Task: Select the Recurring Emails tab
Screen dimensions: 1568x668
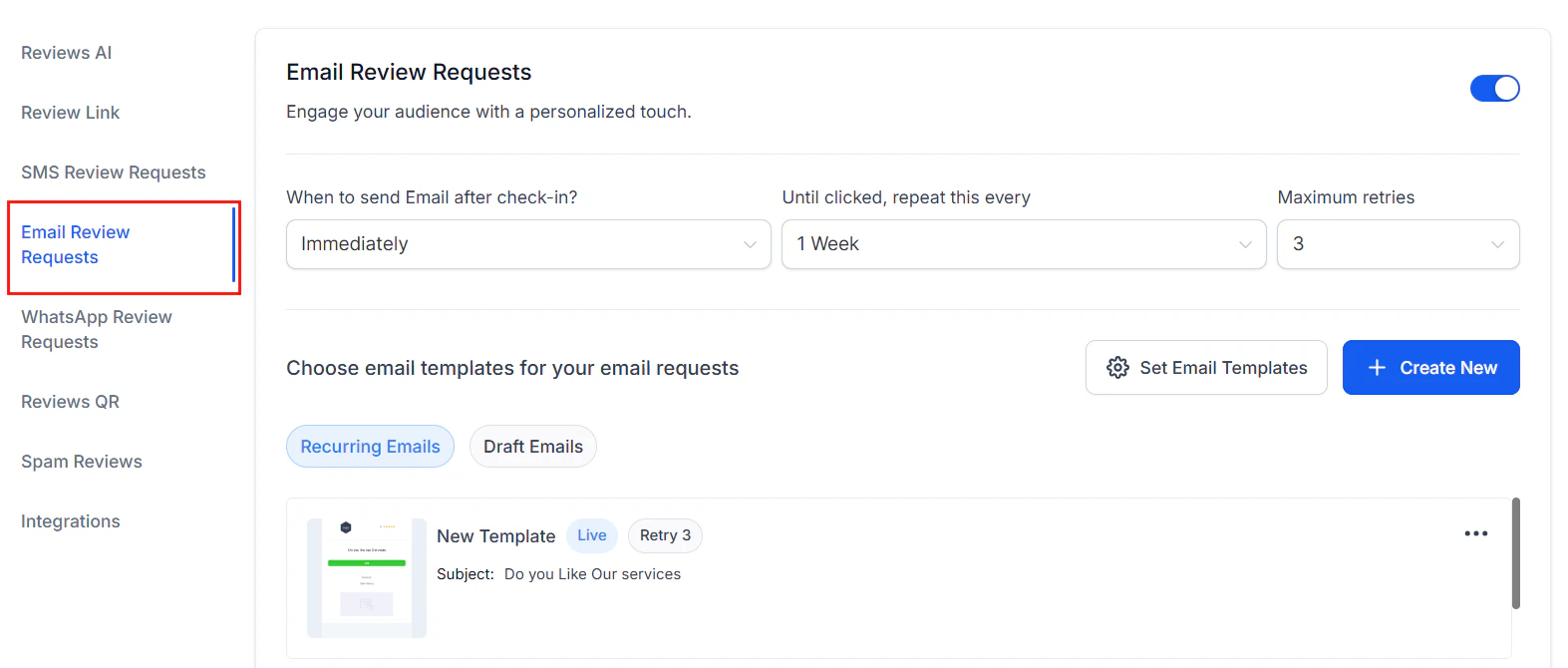Action: (x=370, y=446)
